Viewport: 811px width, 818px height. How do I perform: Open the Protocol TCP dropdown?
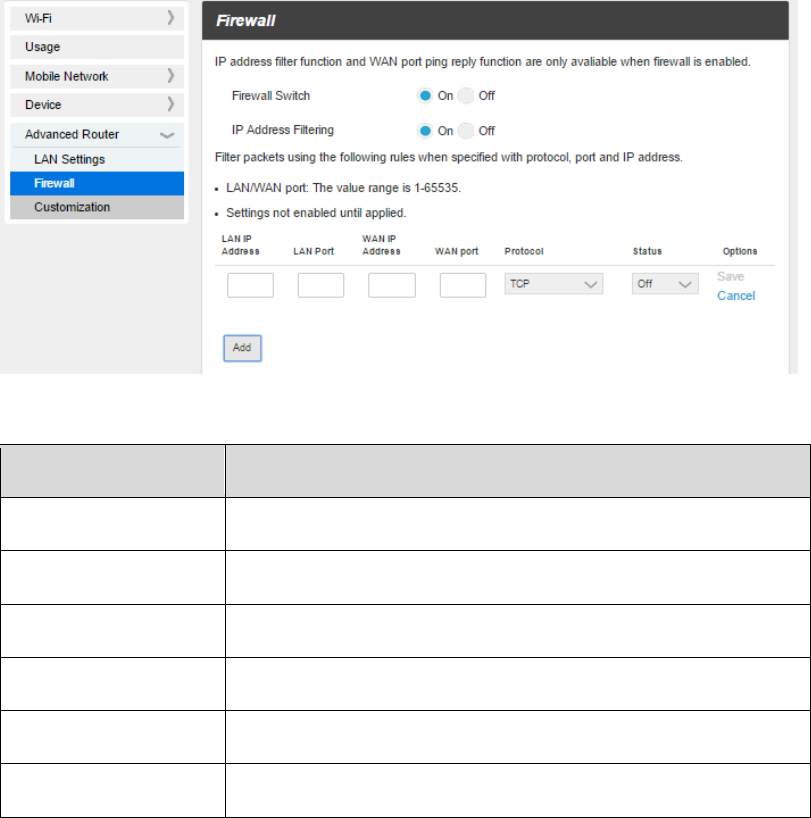tap(553, 285)
